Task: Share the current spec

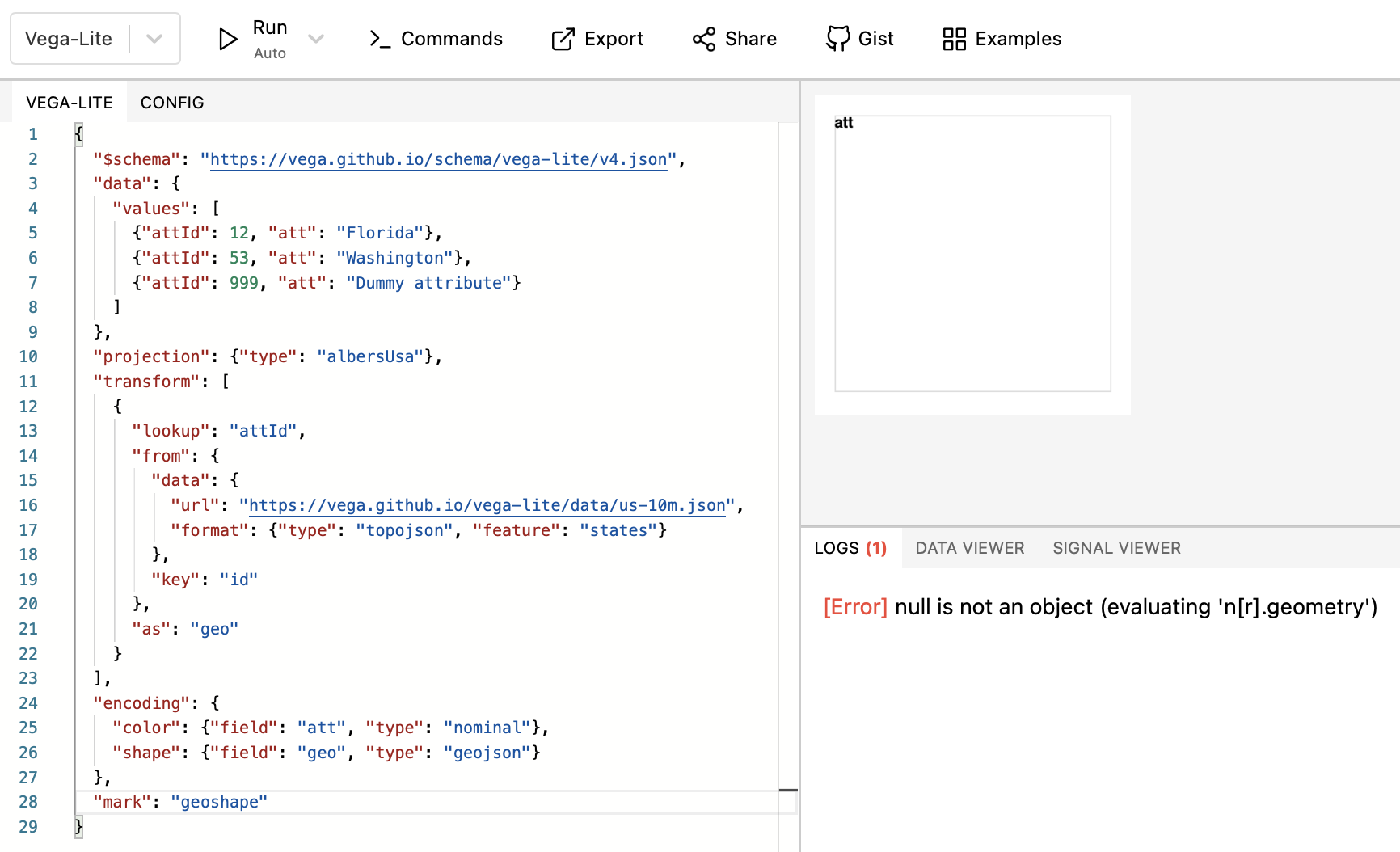Action: point(734,38)
